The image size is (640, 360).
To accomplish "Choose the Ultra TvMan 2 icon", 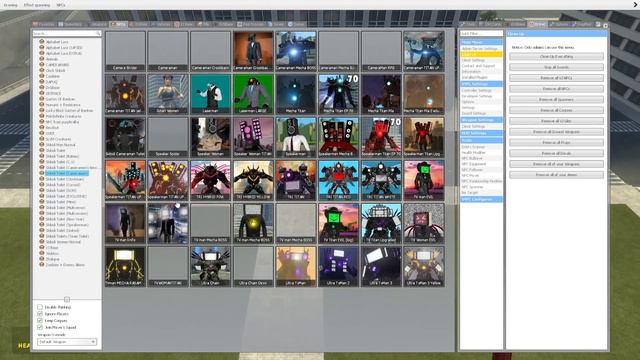I will (338, 266).
